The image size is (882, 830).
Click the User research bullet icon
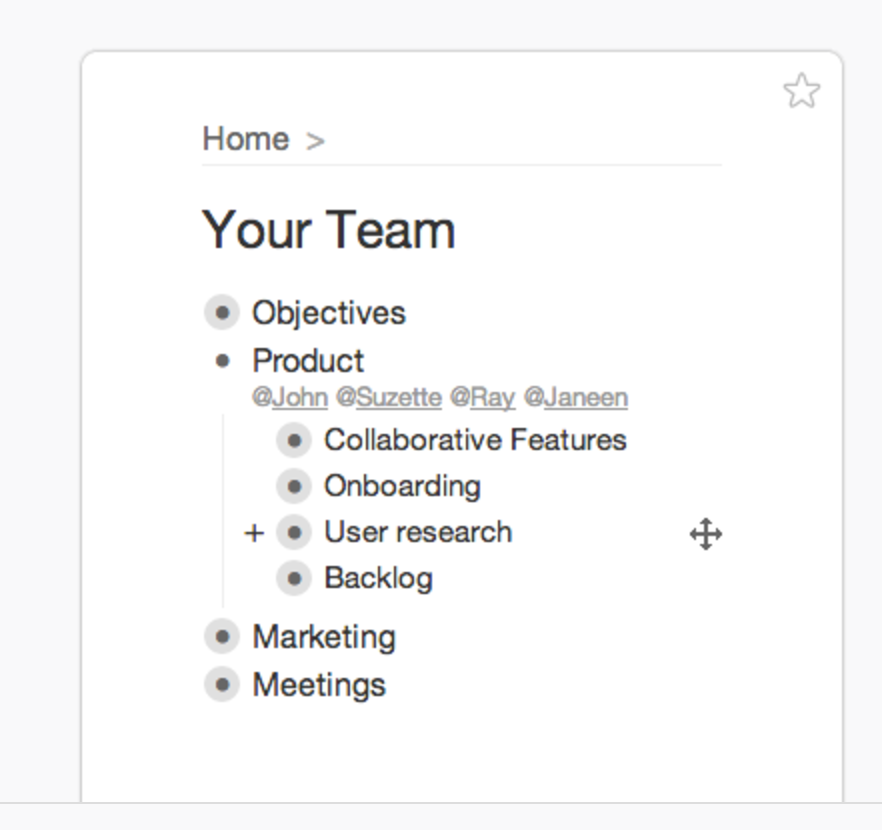point(294,532)
